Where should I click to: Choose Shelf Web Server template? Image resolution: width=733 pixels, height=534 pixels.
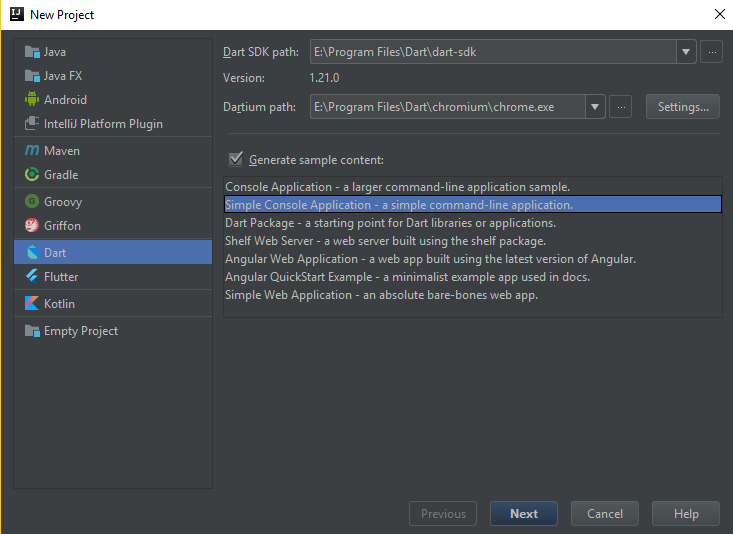click(385, 241)
